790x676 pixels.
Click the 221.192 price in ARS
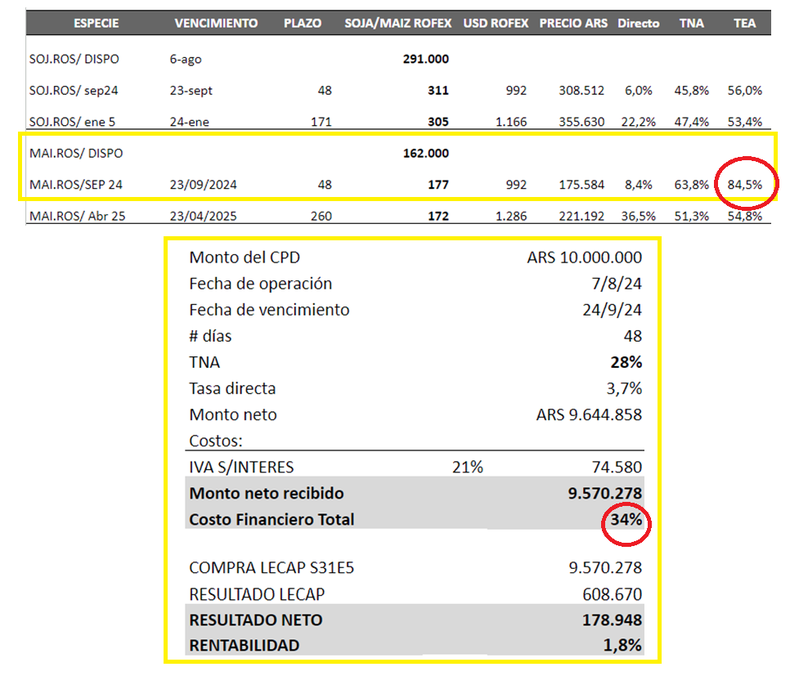[x=581, y=216]
